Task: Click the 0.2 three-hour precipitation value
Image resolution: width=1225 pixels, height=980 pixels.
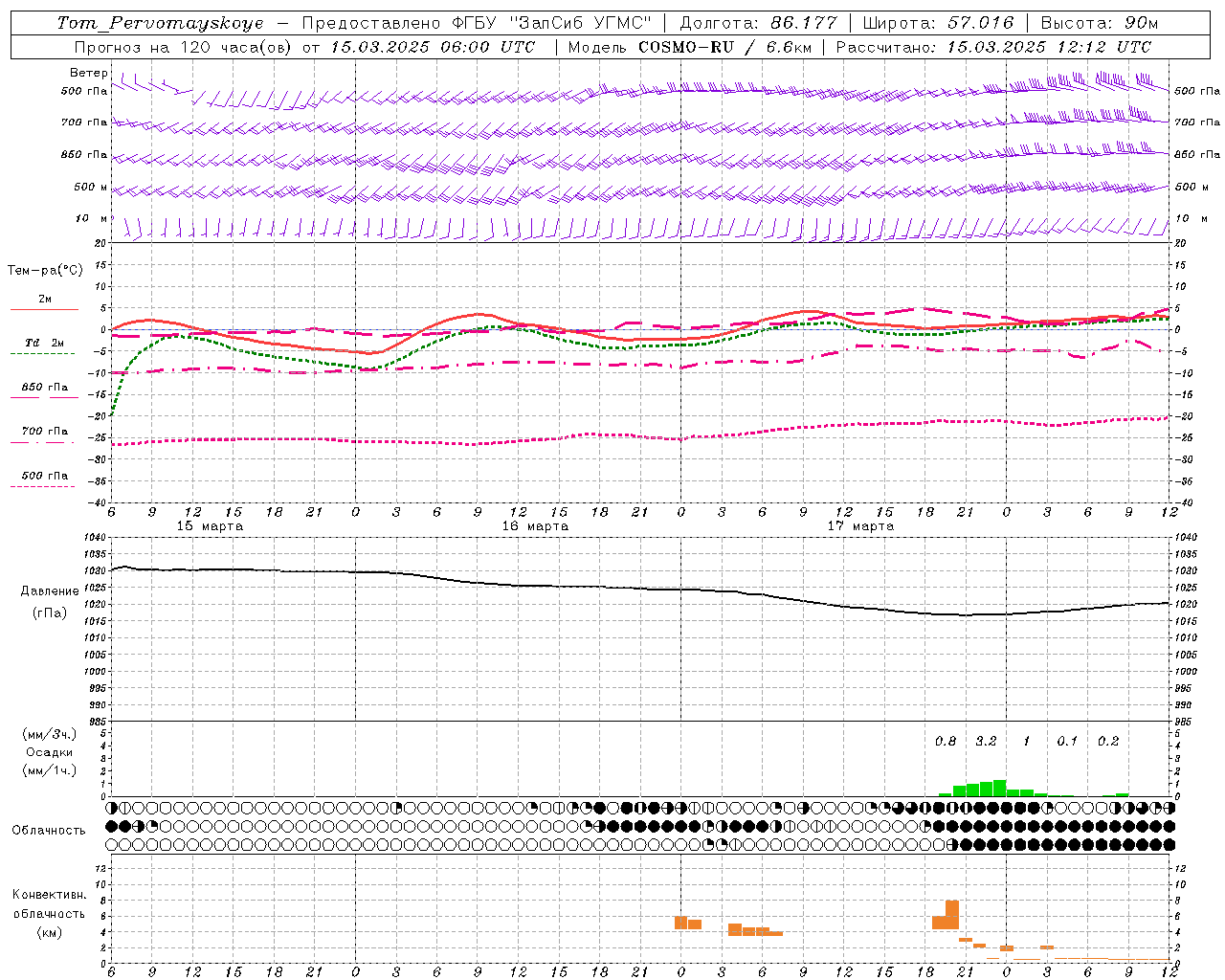Action: pos(1108,742)
